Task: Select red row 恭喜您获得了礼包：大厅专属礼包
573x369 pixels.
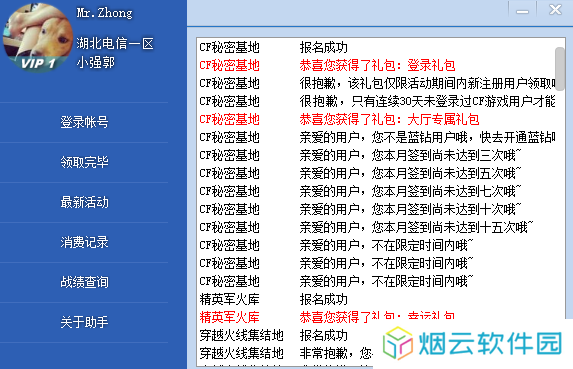Action: (x=377, y=119)
